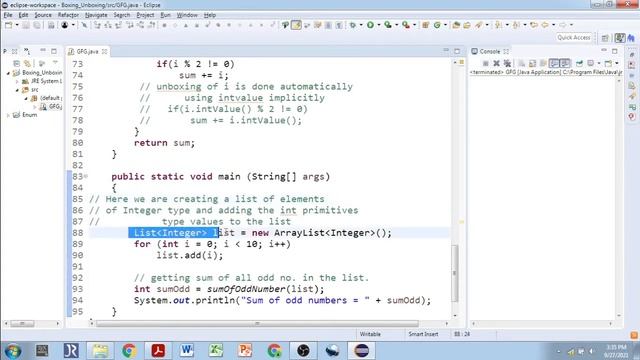Open the Navigate menu
640x360 pixels.
point(96,15)
